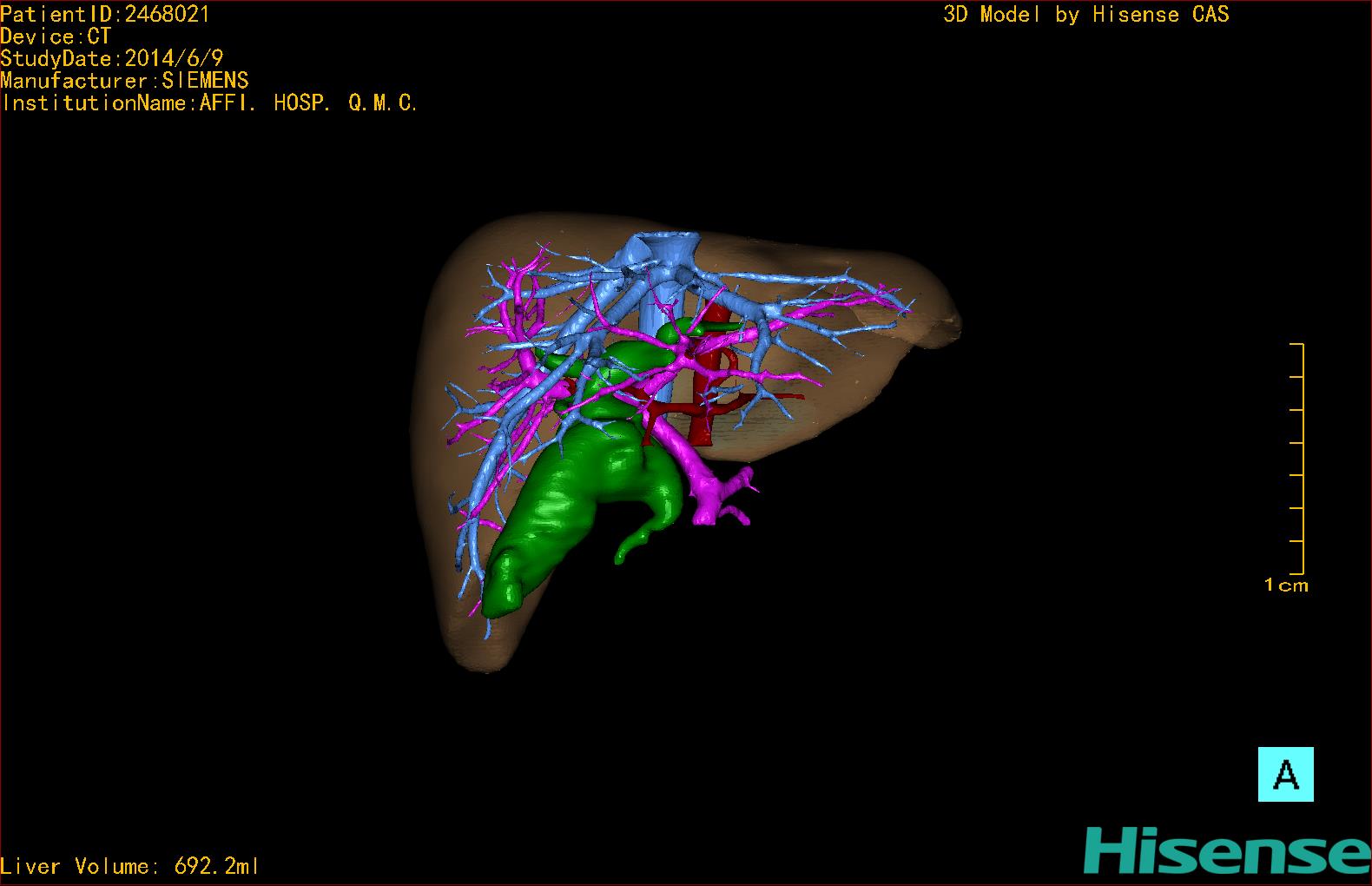Click the PatientID:2468021 text
The width and height of the screenshot is (1372, 886).
tap(105, 14)
